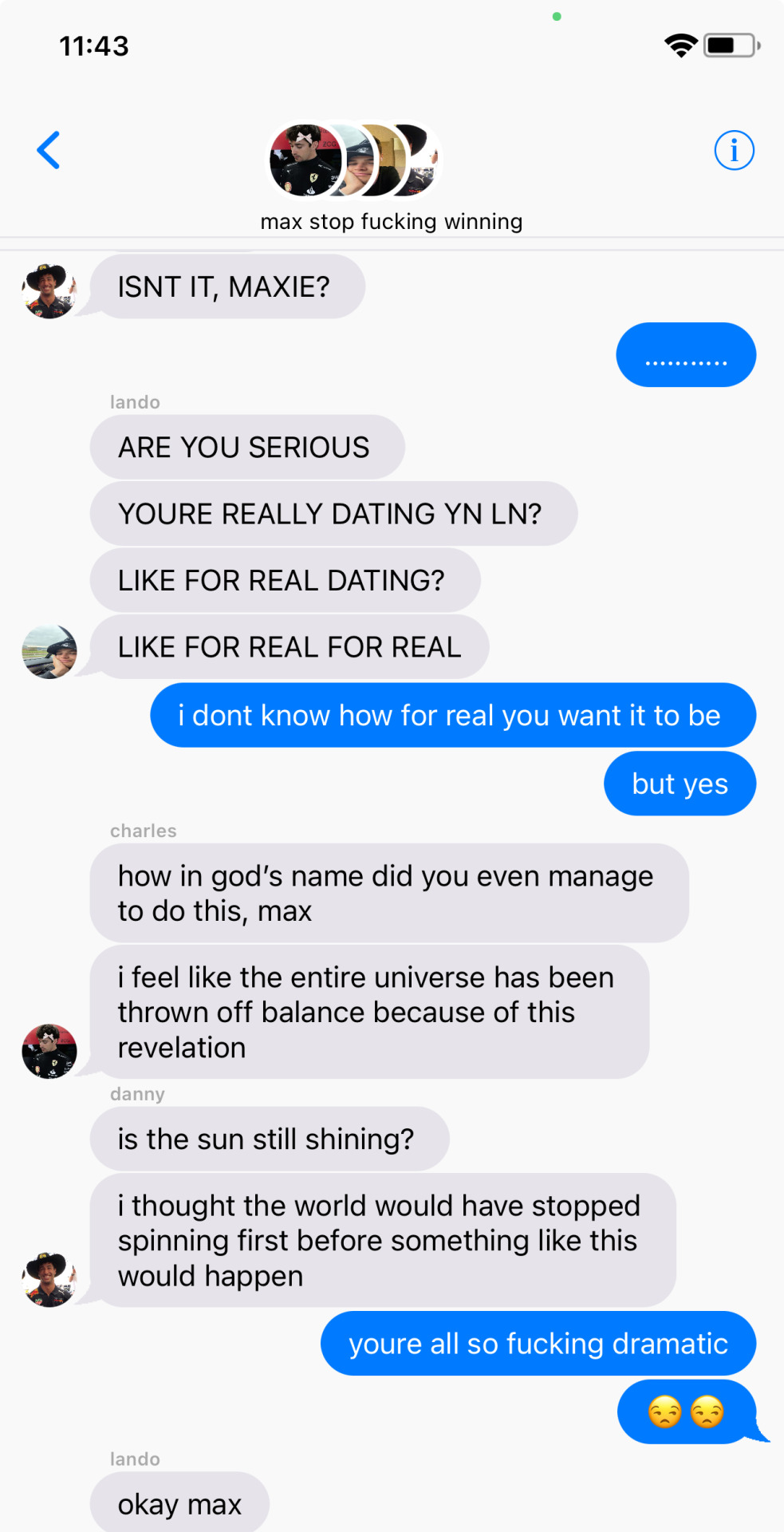Tap danny's avatar beside 'would happen' message

pos(49,1280)
